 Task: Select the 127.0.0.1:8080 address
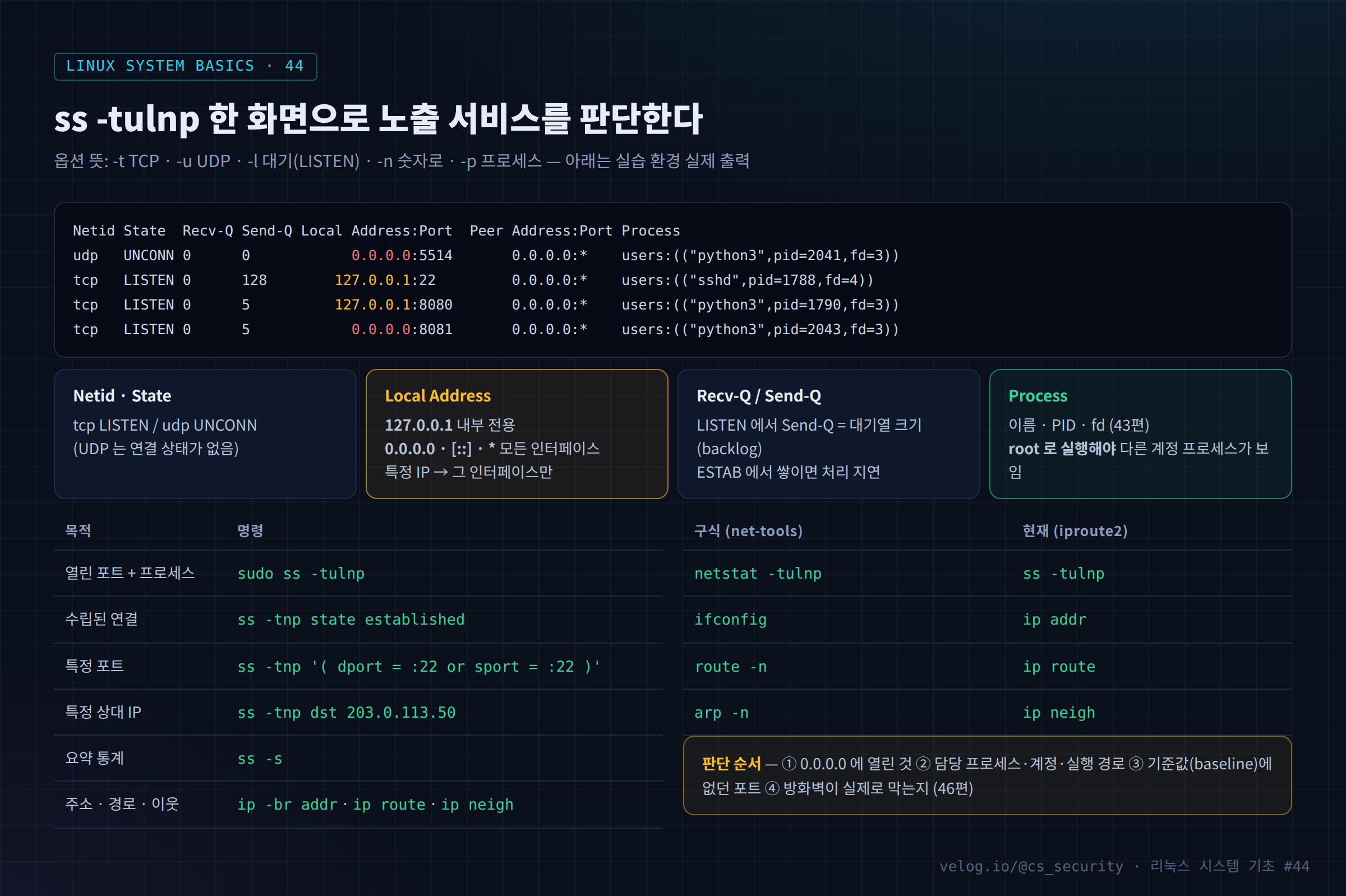(393, 304)
